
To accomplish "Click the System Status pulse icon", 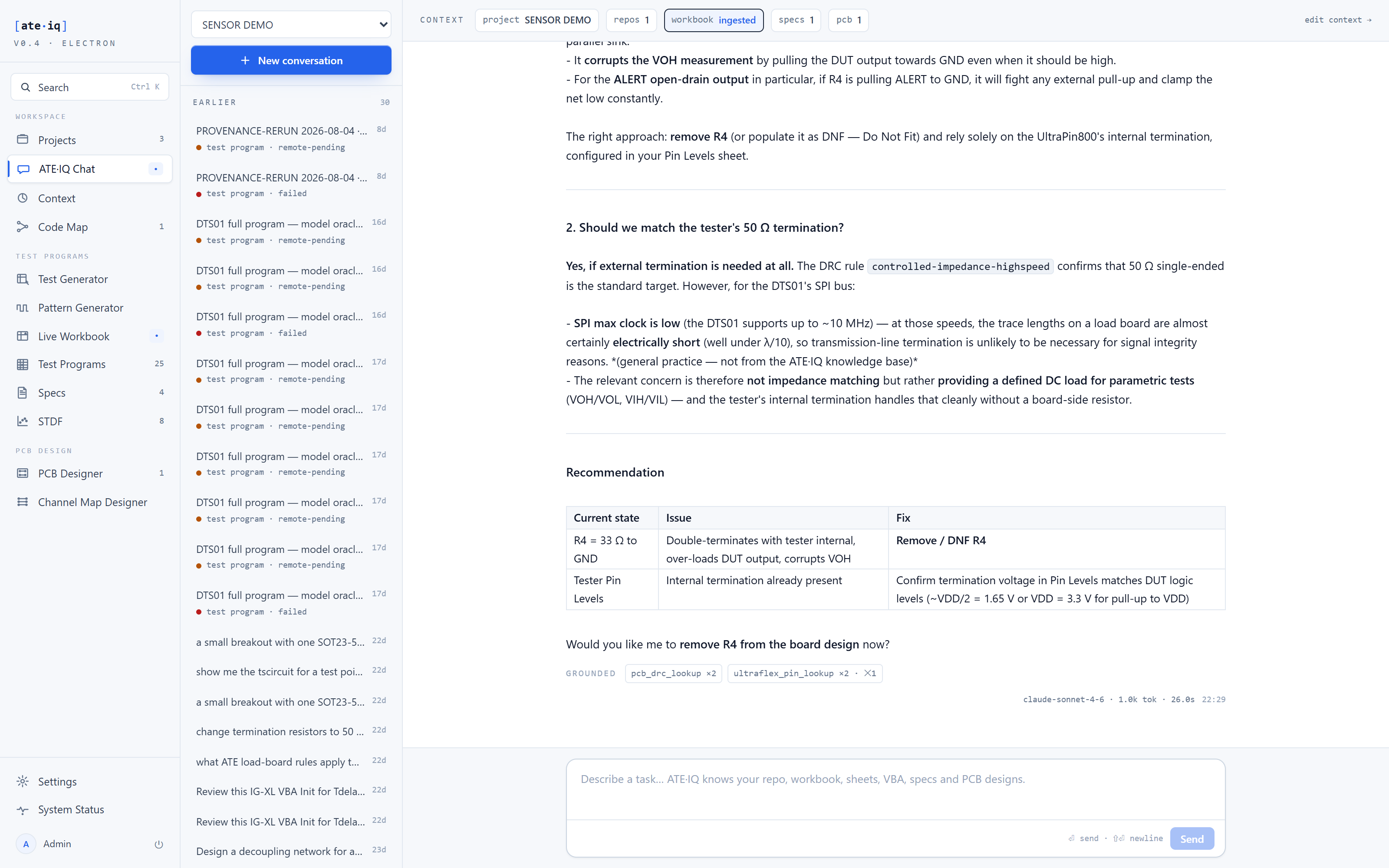I will (x=23, y=810).
